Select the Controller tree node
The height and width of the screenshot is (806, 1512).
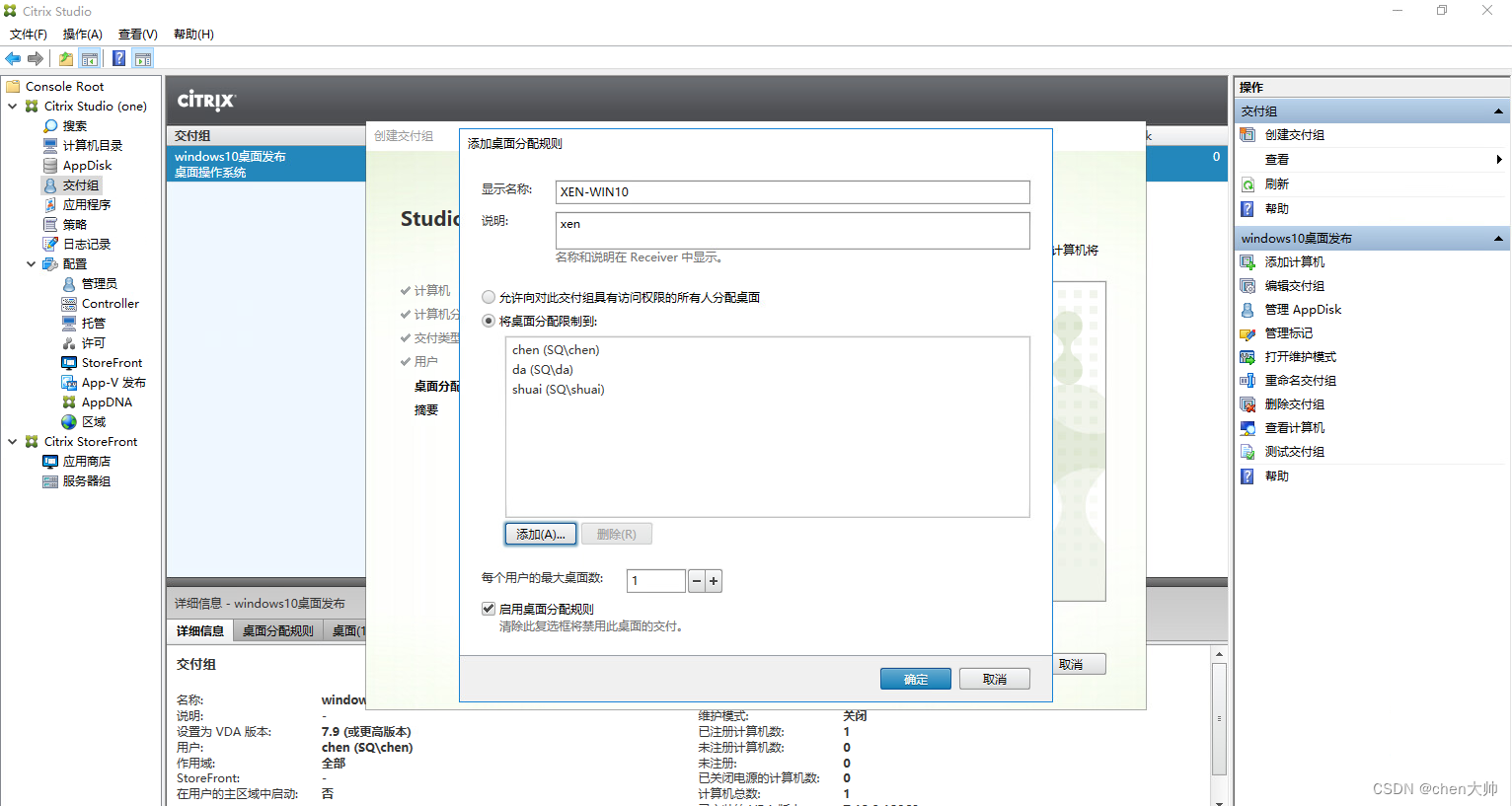tap(111, 303)
